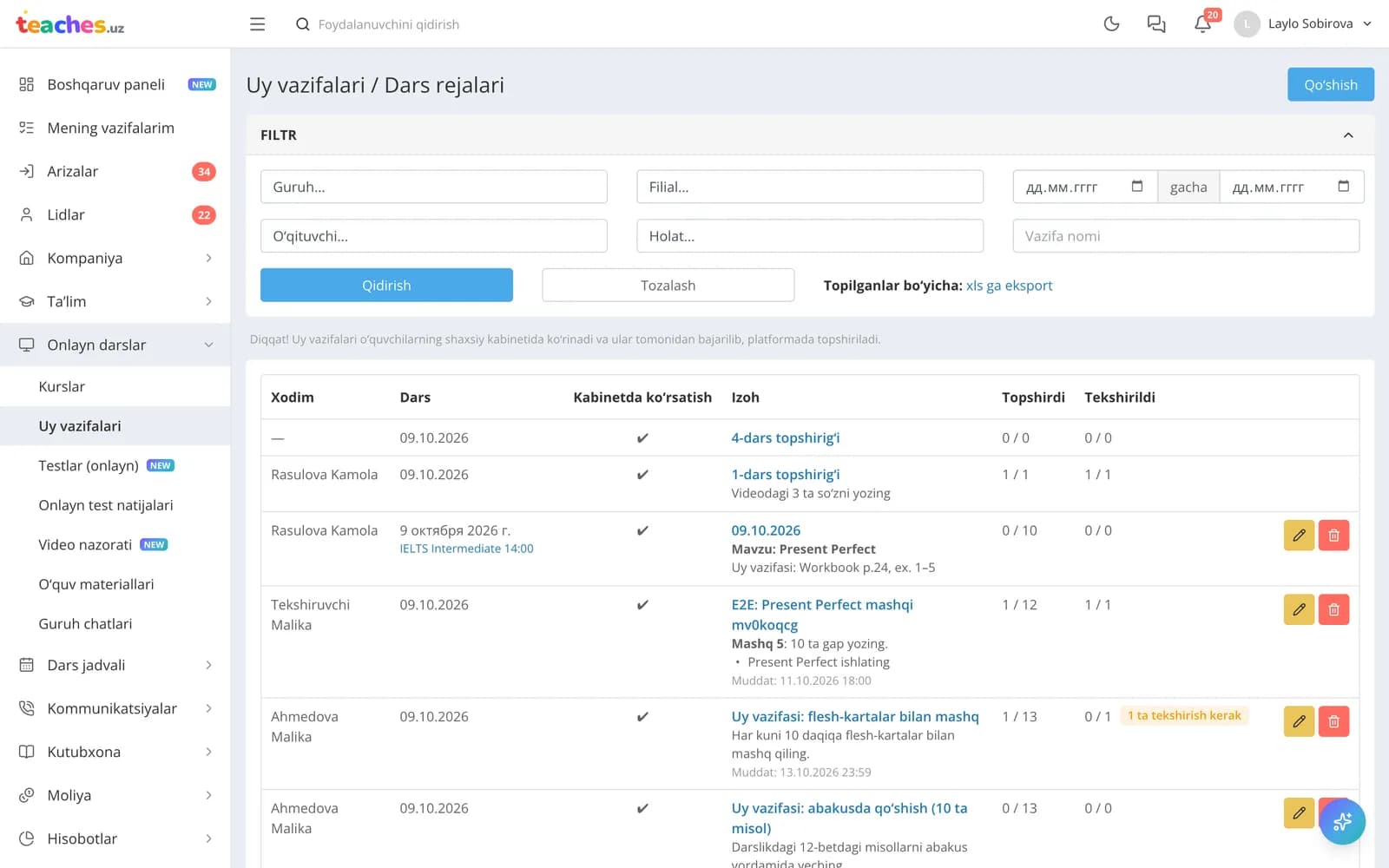Edit the abakusda qo'shish homework row
Image resolution: width=1389 pixels, height=868 pixels.
click(x=1299, y=813)
